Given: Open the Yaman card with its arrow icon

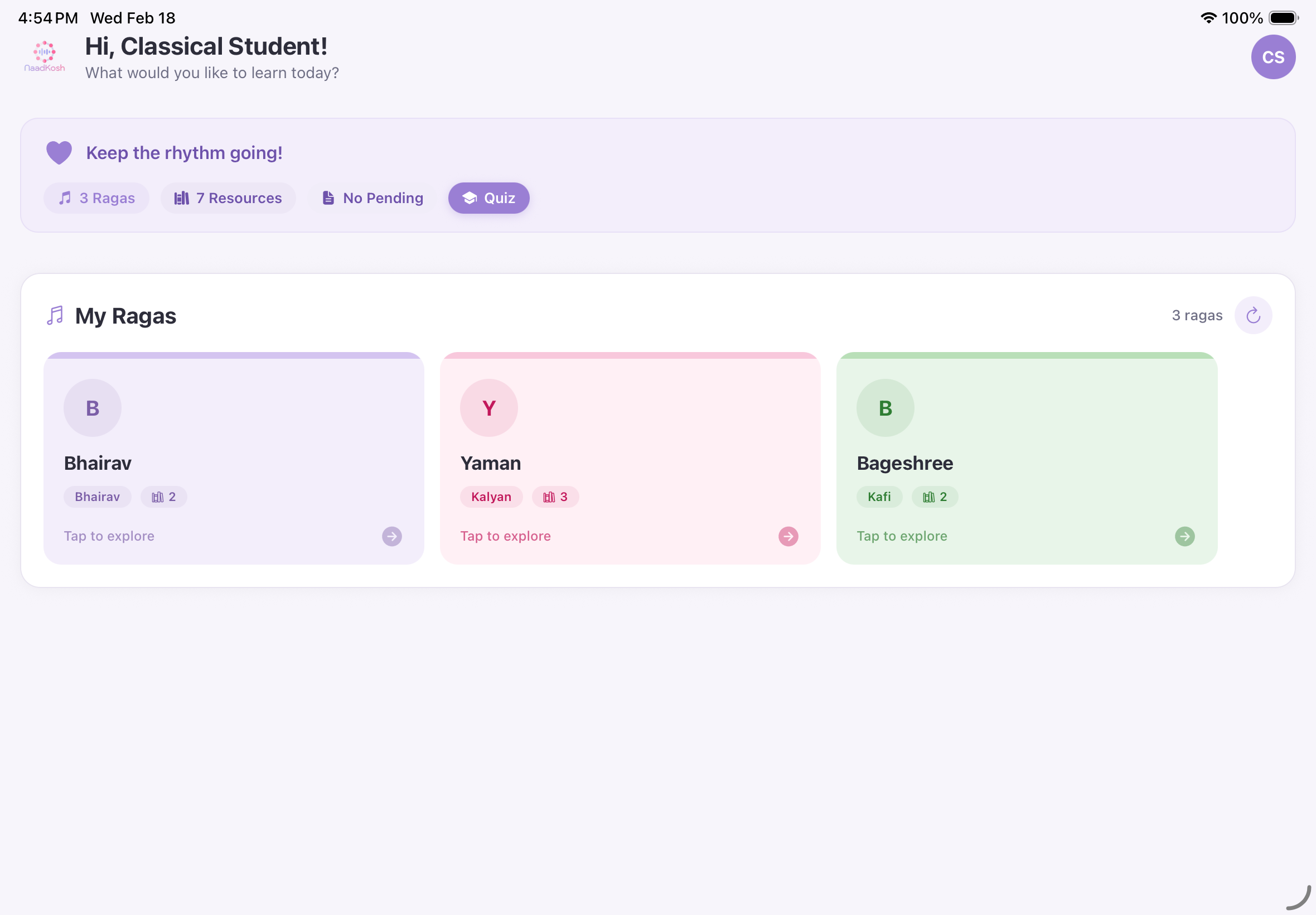Looking at the screenshot, I should [788, 536].
